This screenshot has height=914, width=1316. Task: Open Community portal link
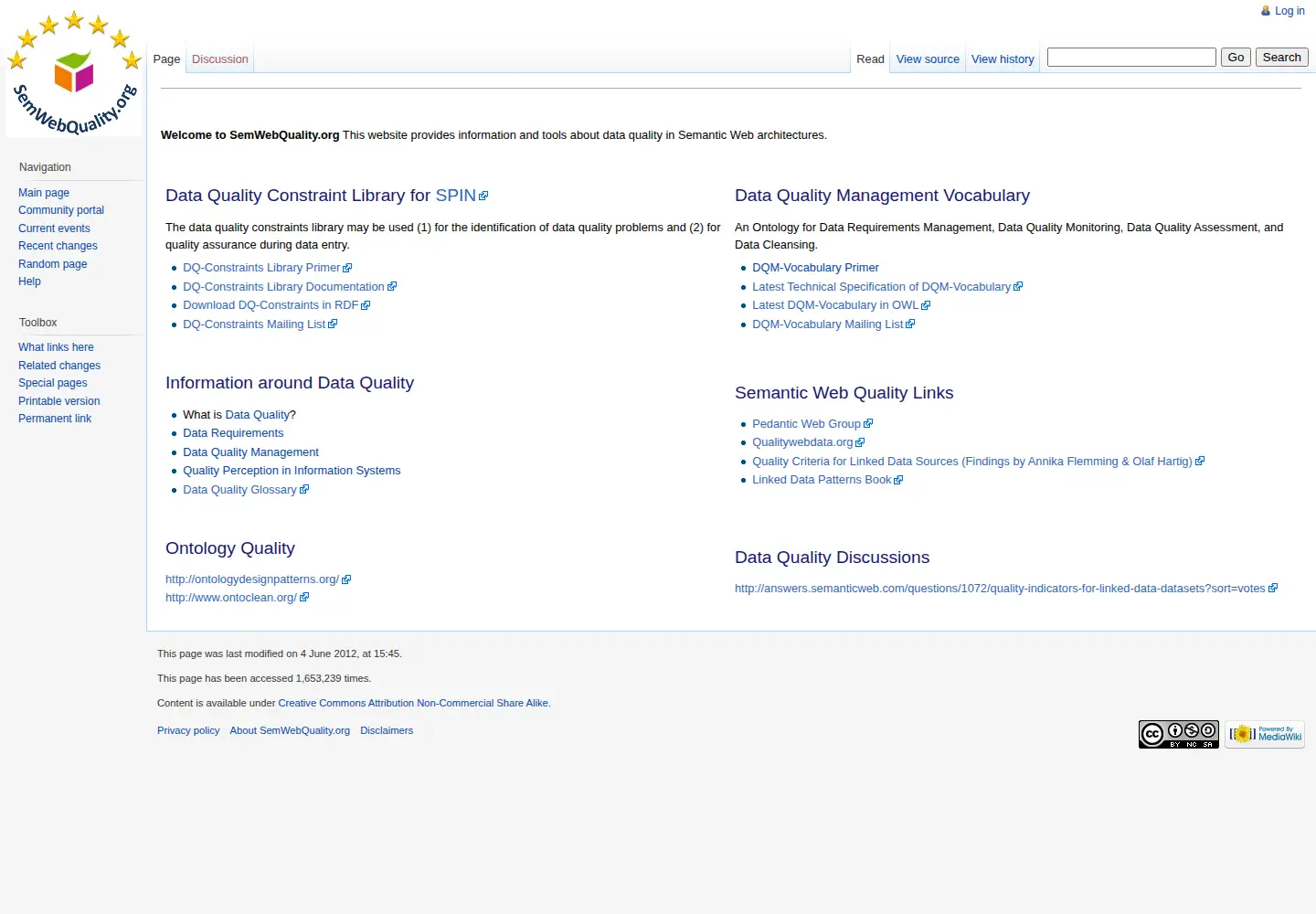coord(61,210)
